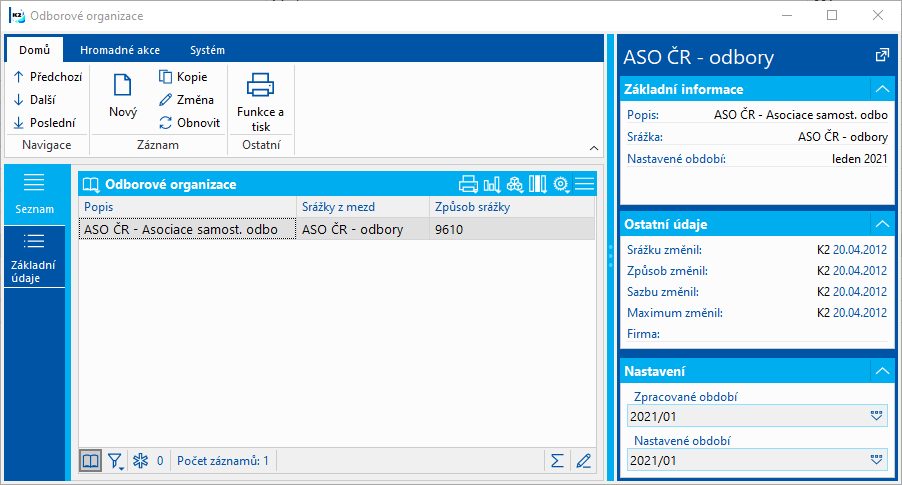
Task: Open table settings gear icon
Action: coord(561,184)
